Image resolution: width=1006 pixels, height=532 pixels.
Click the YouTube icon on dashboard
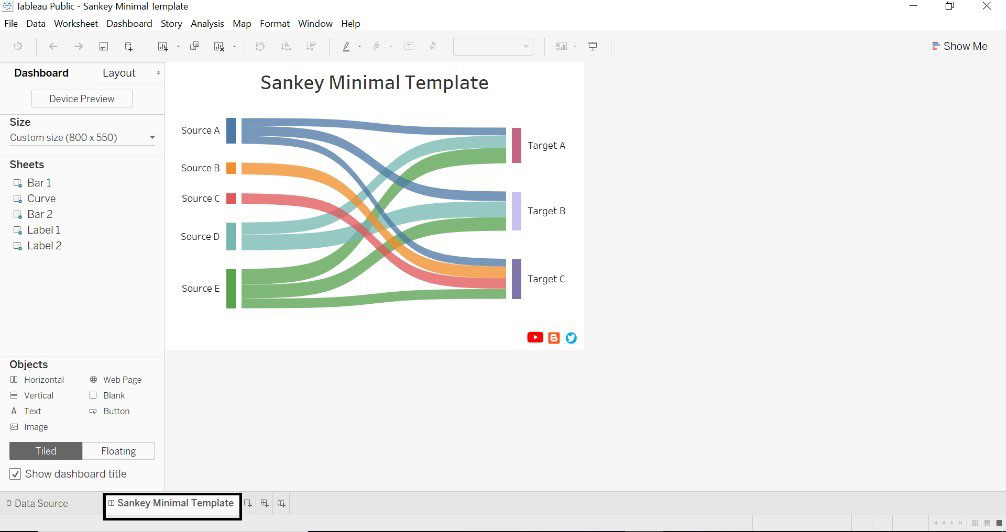(x=535, y=338)
